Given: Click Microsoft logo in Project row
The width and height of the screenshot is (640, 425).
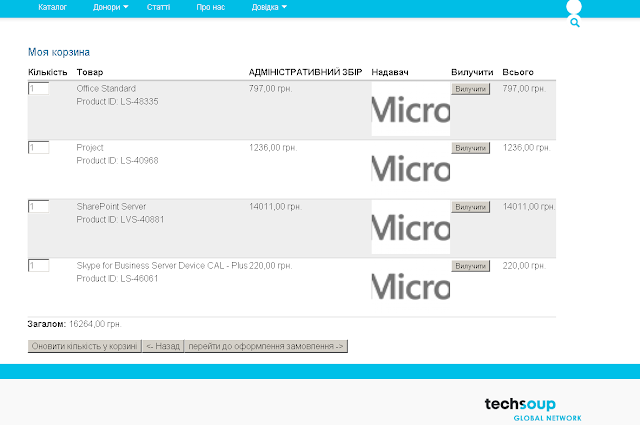Looking at the screenshot, I should tap(411, 168).
